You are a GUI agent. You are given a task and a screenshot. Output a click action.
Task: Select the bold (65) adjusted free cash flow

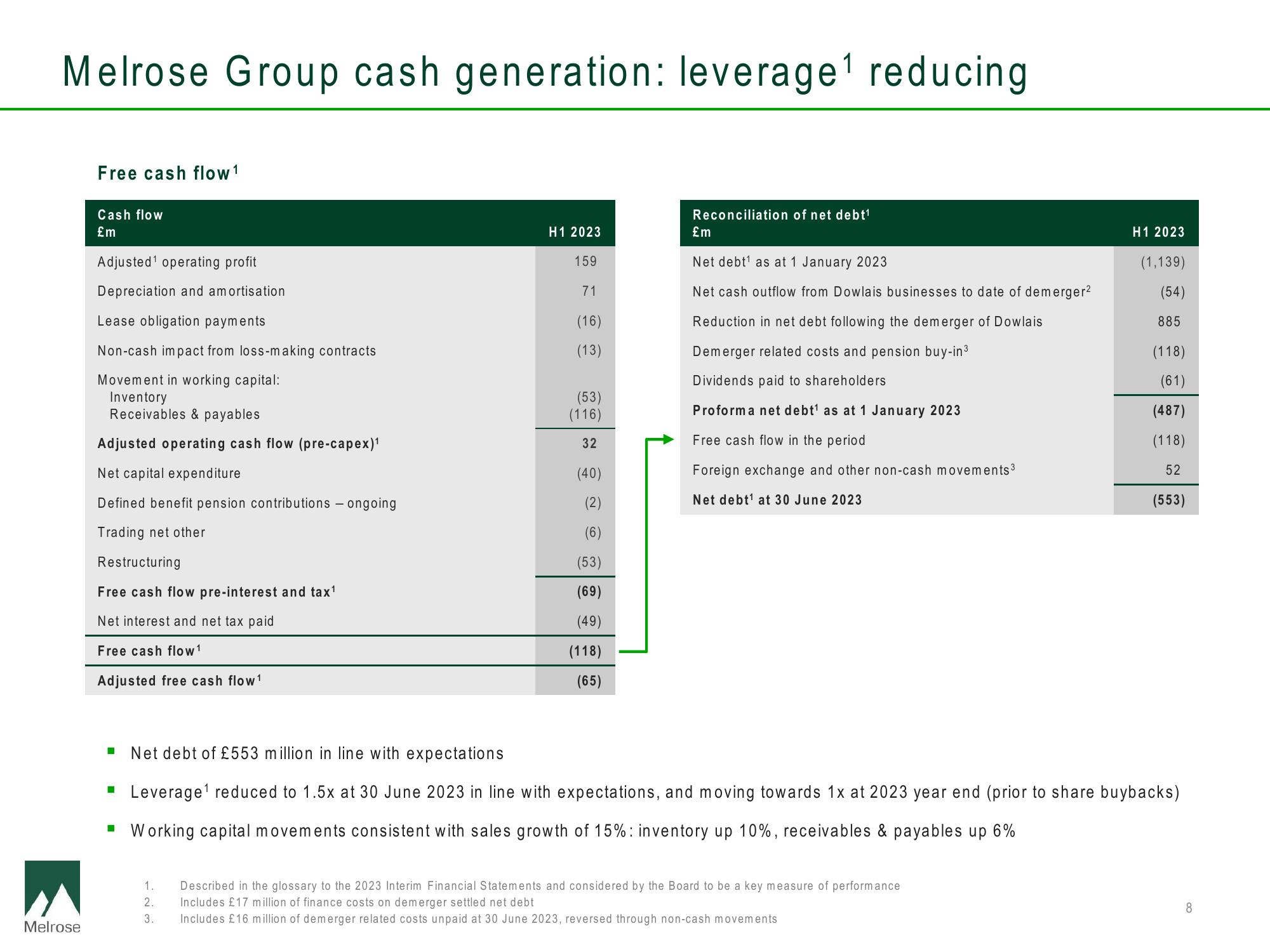click(589, 681)
